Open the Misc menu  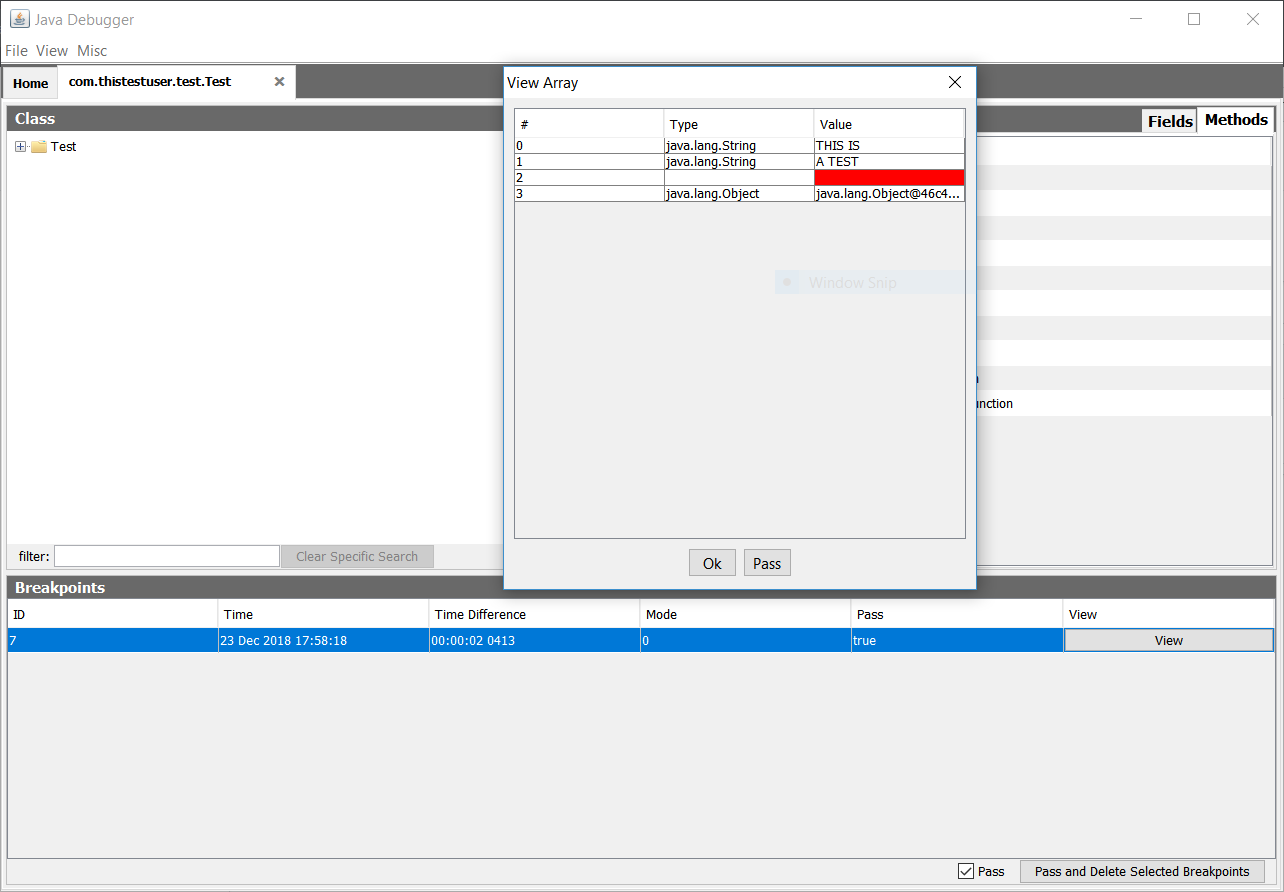point(92,51)
